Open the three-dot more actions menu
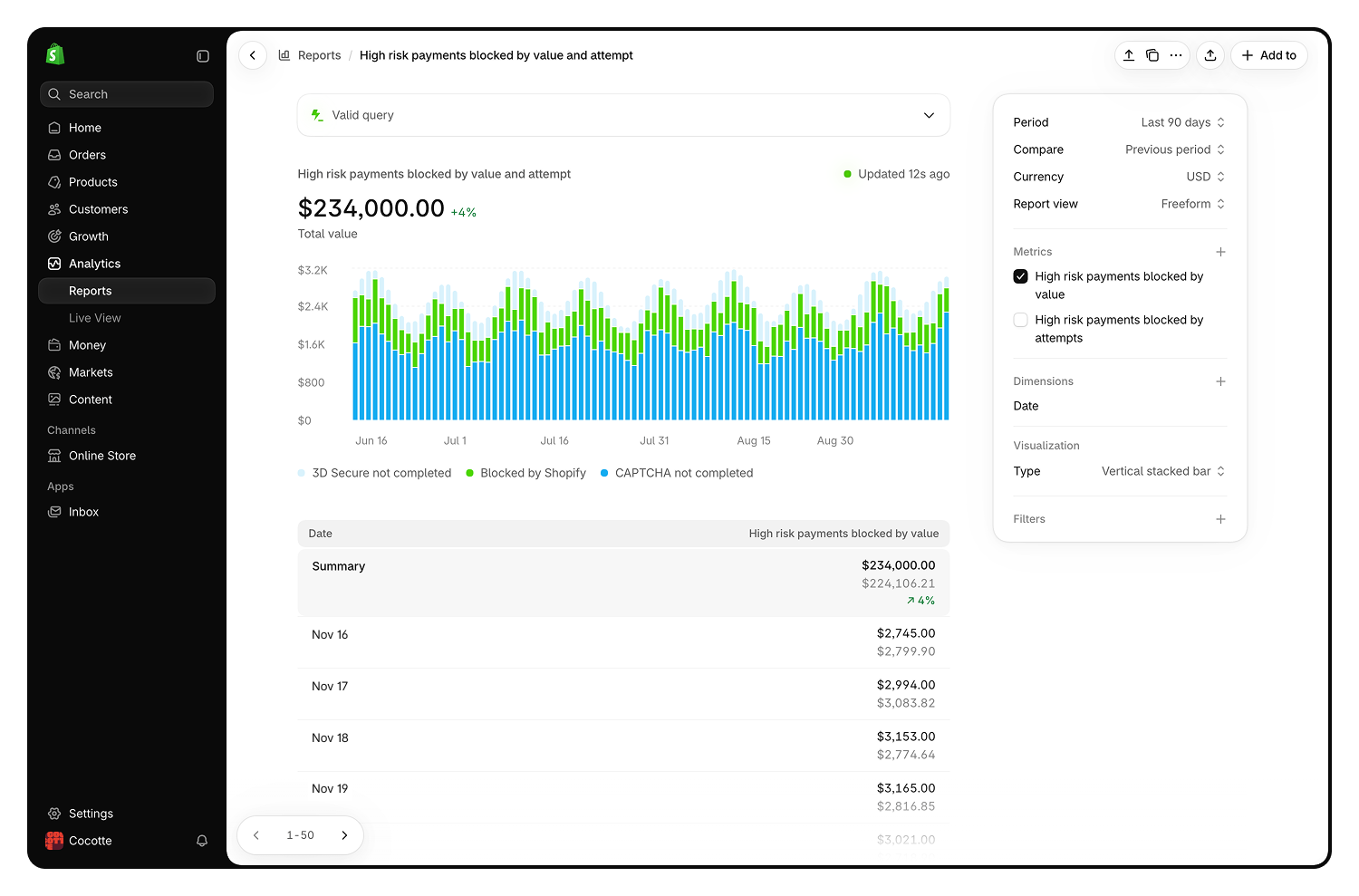 click(1176, 55)
